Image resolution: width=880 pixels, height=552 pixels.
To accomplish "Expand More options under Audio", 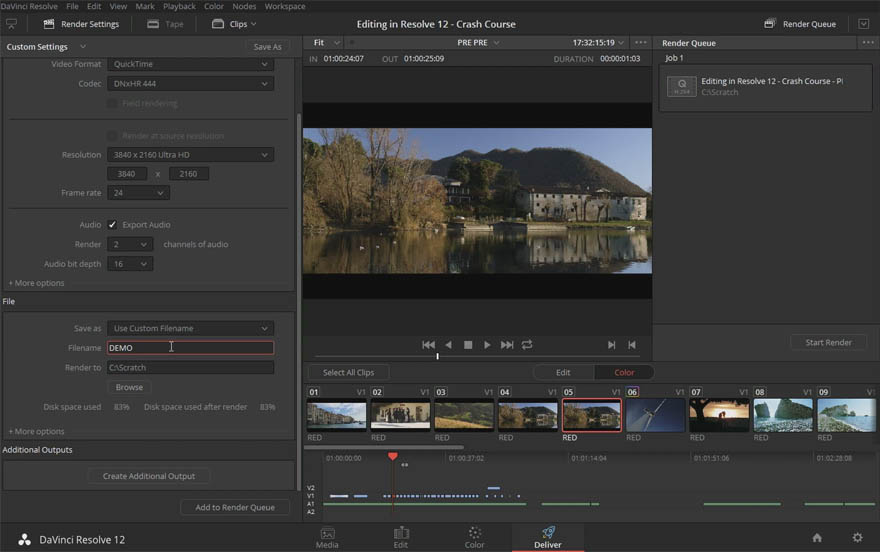I will 36,283.
